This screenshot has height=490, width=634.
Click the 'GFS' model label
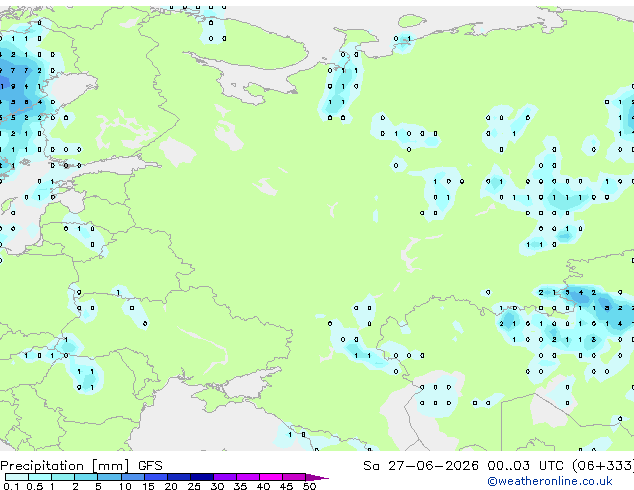[150, 466]
